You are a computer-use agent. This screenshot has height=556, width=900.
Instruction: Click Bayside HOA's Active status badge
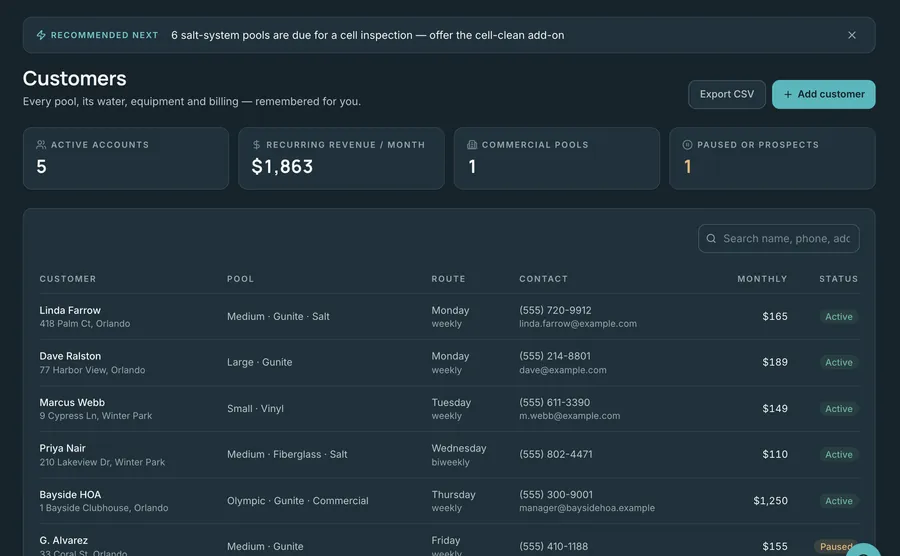pyautogui.click(x=839, y=501)
